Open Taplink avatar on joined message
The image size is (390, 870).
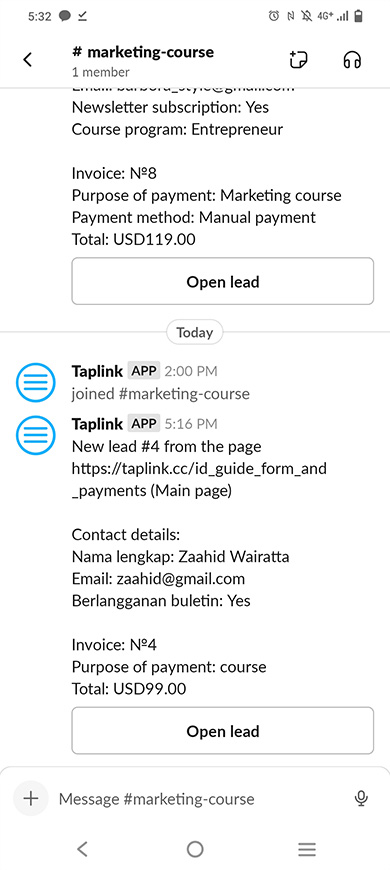pos(36,382)
